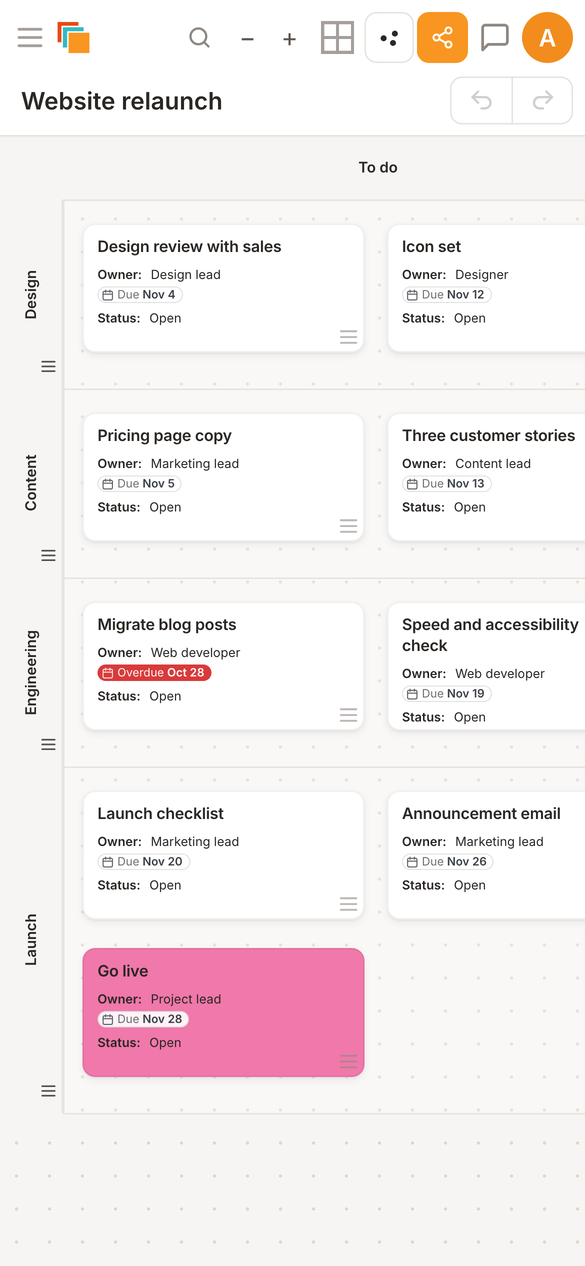Zoom in with the plus icon

289,39
